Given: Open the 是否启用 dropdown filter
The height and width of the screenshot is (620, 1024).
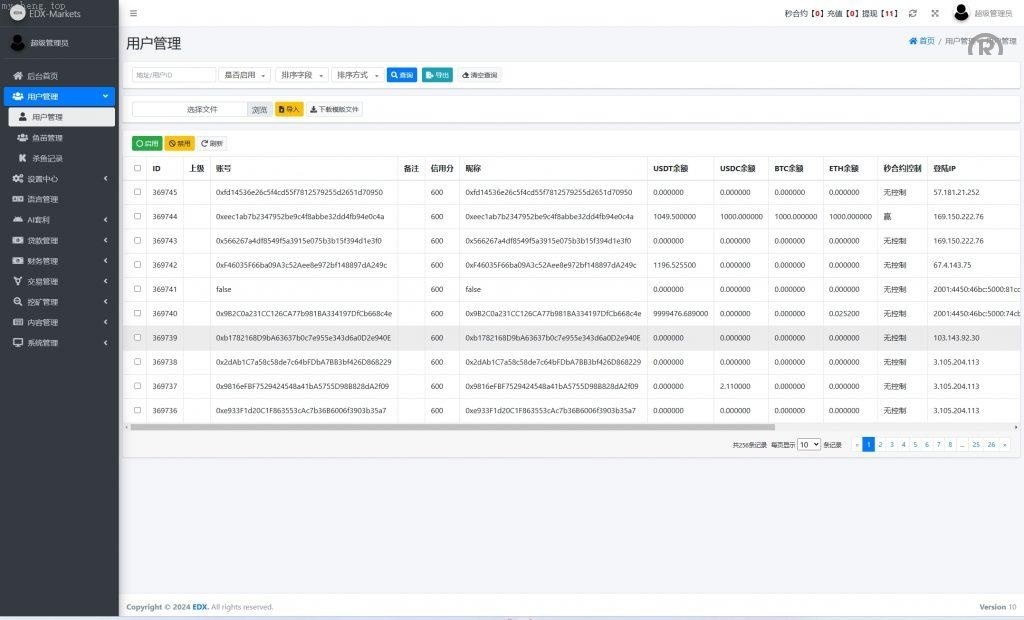Looking at the screenshot, I should [x=245, y=75].
